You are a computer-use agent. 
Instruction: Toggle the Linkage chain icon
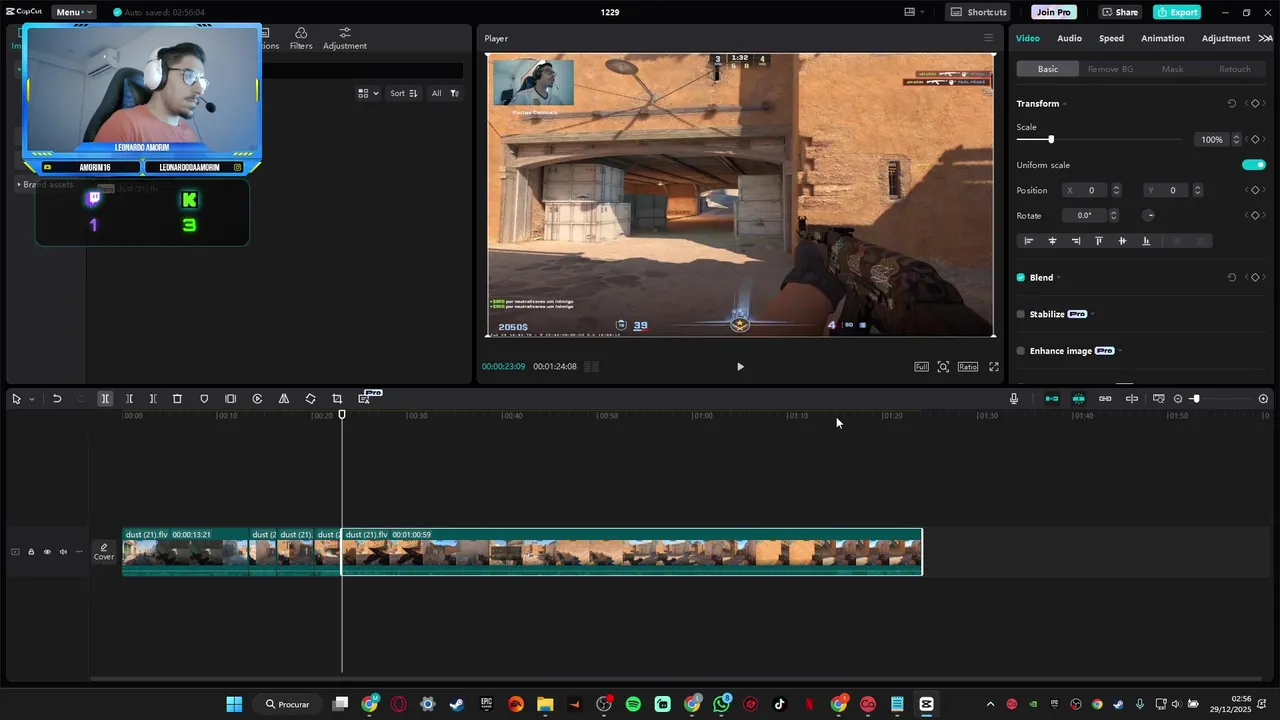[x=1105, y=399]
